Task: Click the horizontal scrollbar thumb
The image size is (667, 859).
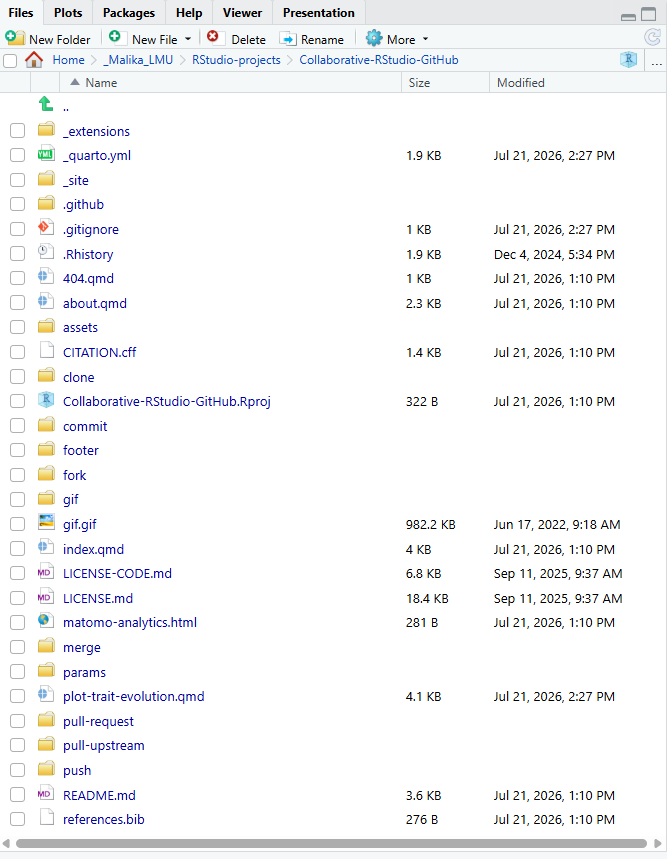Action: (x=331, y=843)
